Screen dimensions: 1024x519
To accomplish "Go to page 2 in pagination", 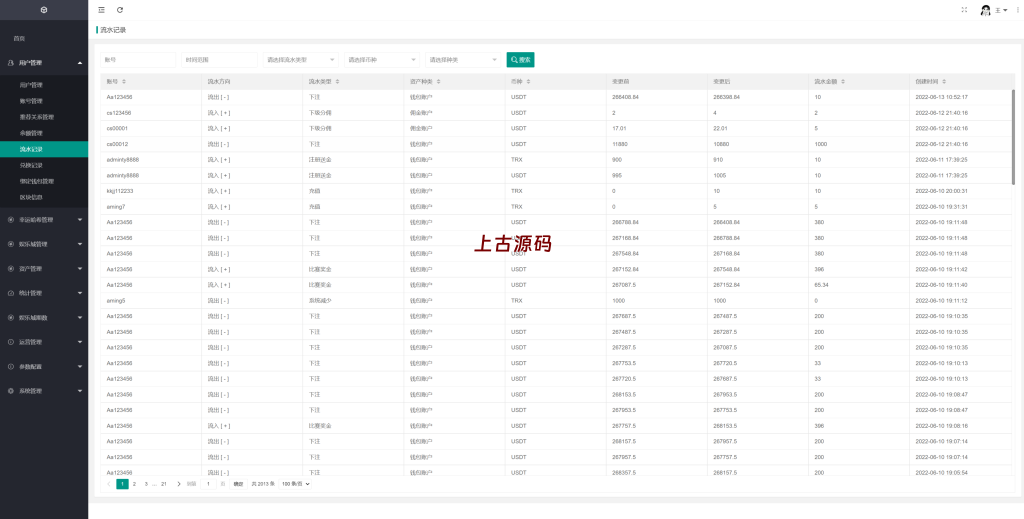I will pyautogui.click(x=134, y=484).
